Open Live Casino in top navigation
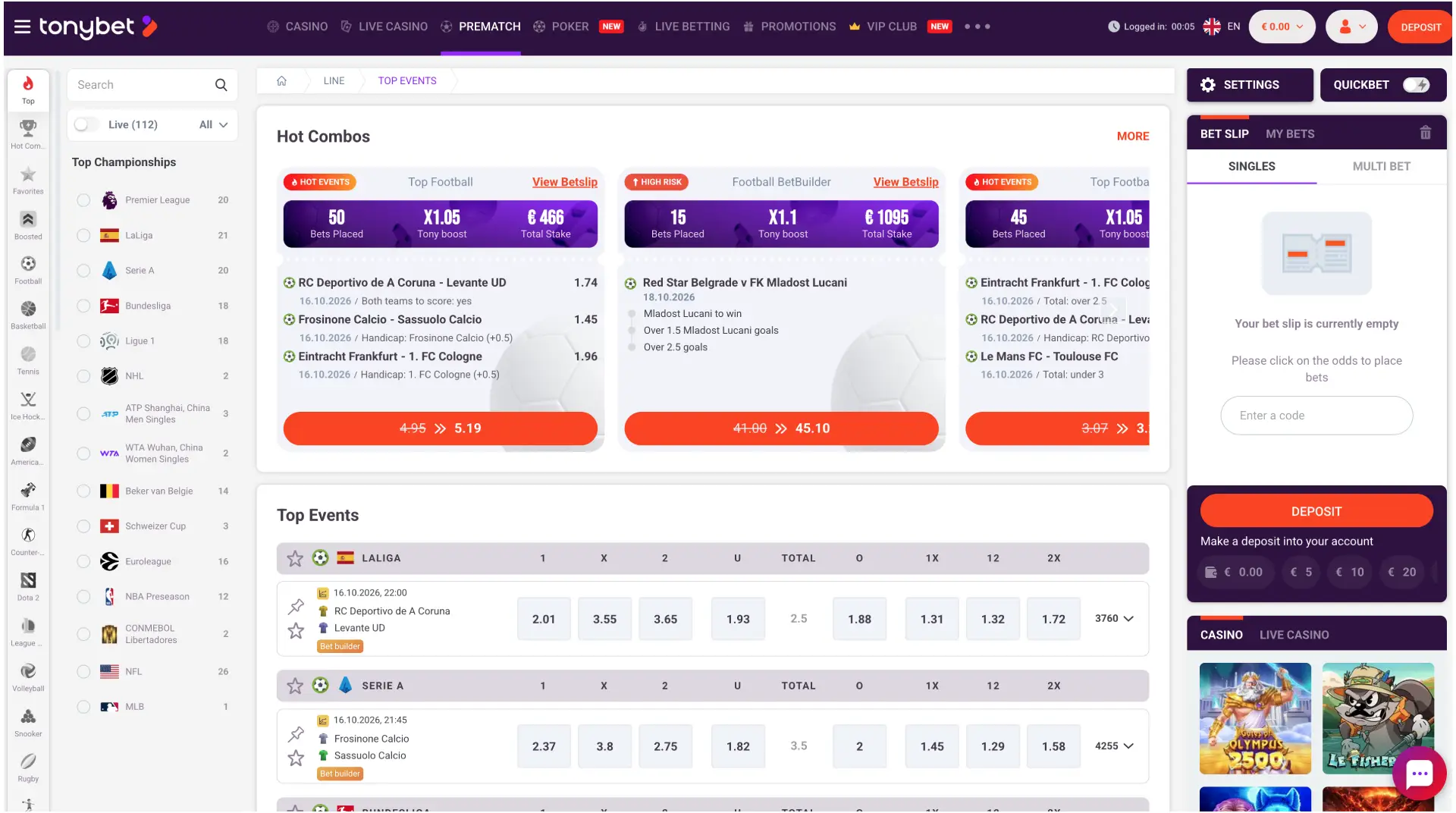Image resolution: width=1456 pixels, height=813 pixels. point(384,27)
